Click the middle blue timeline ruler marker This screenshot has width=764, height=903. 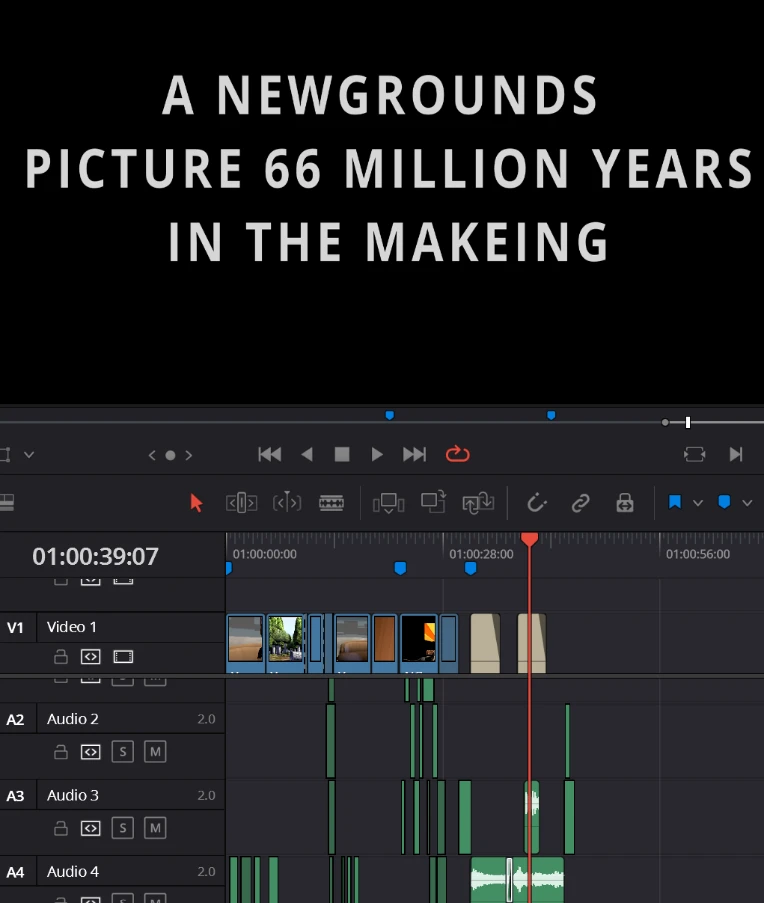click(400, 568)
